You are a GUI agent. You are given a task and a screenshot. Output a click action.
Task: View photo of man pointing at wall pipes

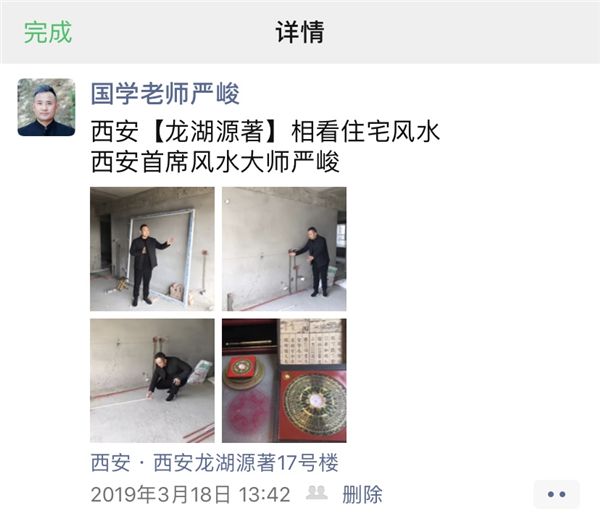click(284, 249)
